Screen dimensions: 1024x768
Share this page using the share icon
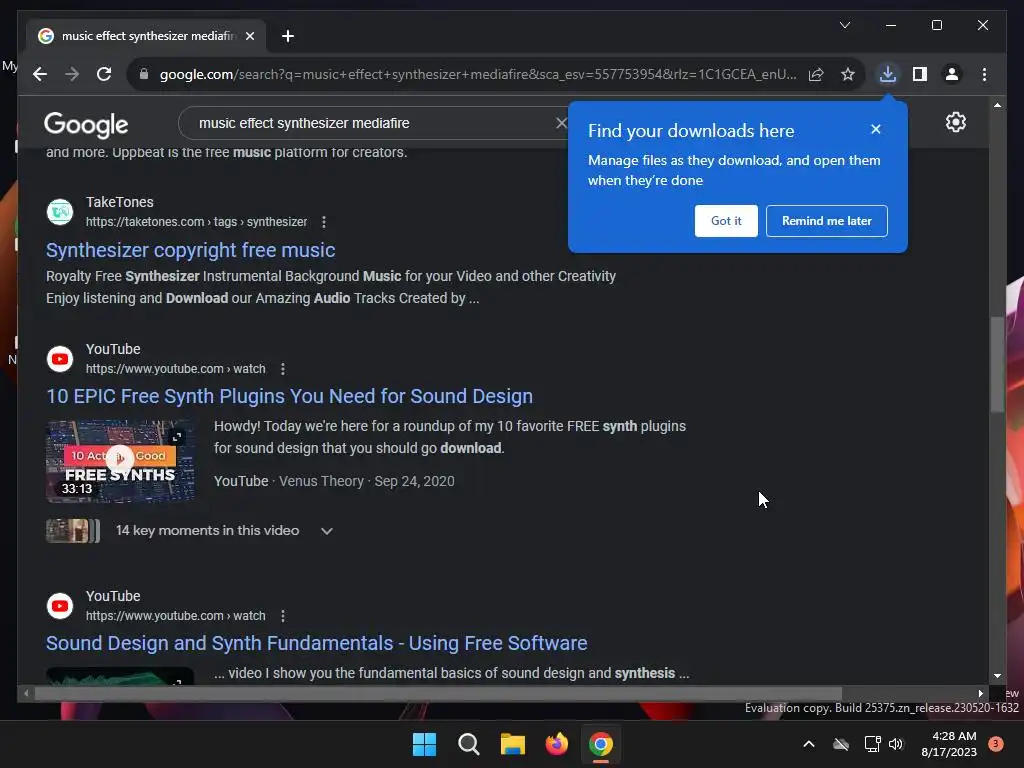point(816,74)
